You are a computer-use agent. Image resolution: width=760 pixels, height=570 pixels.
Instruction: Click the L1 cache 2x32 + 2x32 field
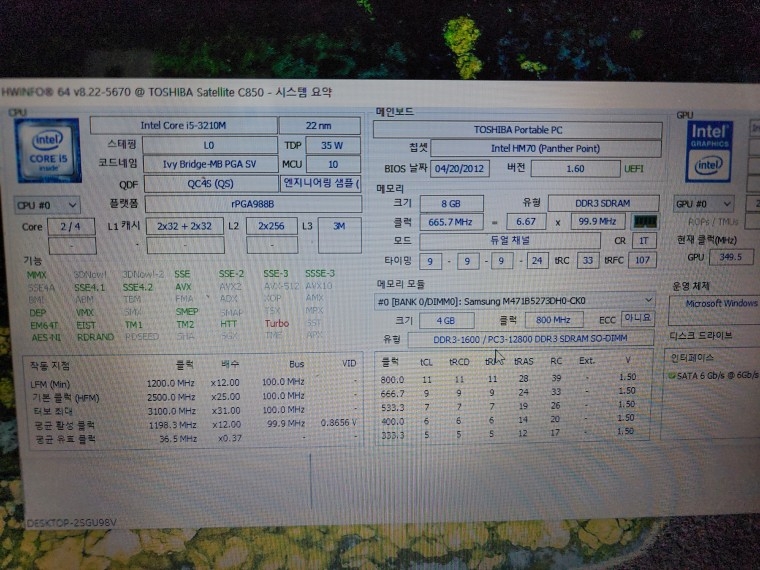pos(184,226)
